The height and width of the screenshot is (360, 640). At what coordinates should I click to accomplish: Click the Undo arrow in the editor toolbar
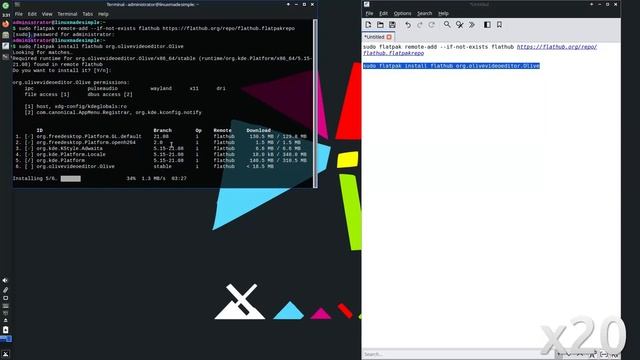[408, 25]
